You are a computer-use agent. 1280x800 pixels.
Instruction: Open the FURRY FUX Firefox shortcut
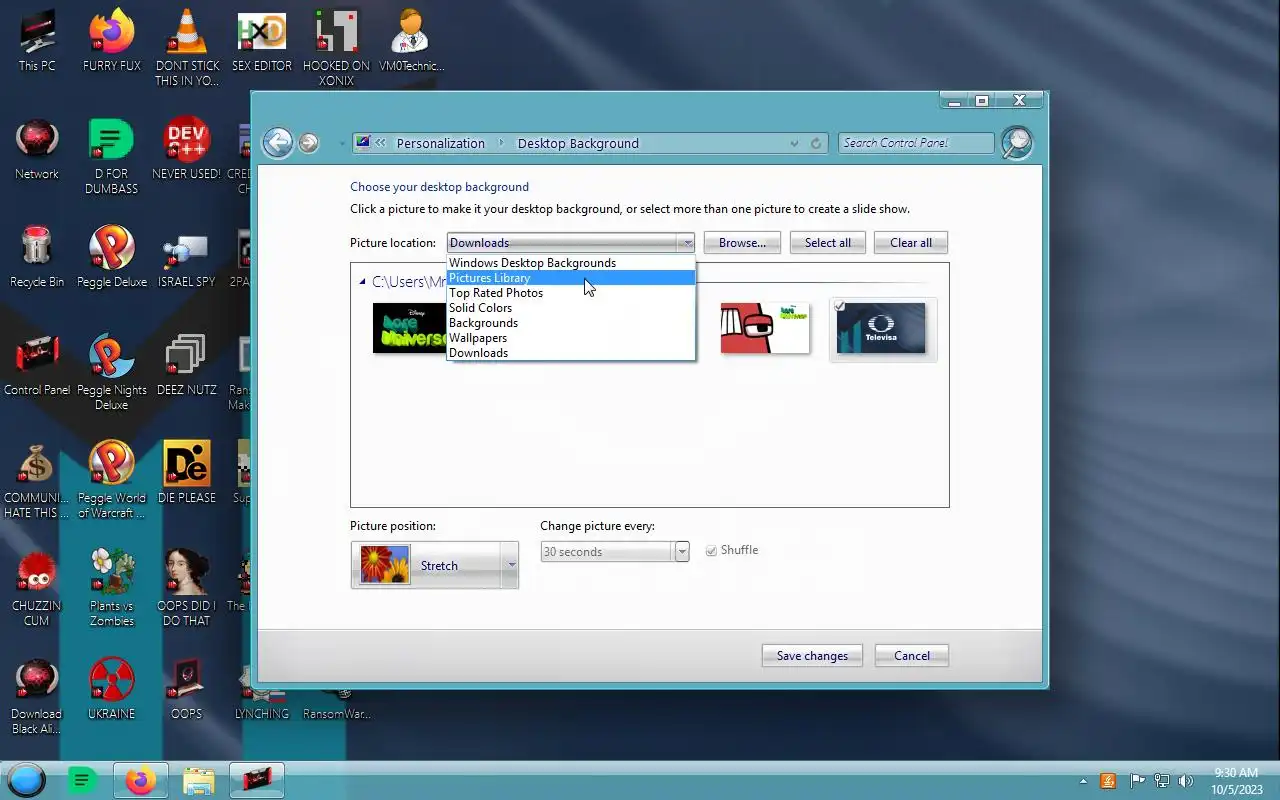coord(111,40)
